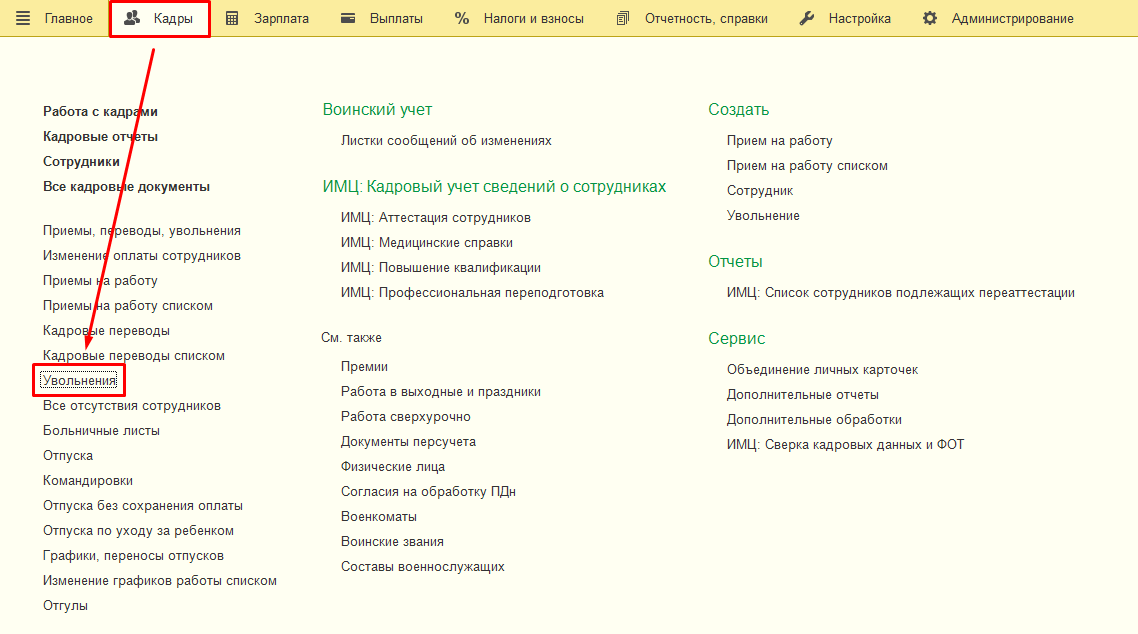Click the documents icon for Отчетность, справки

pos(624,19)
